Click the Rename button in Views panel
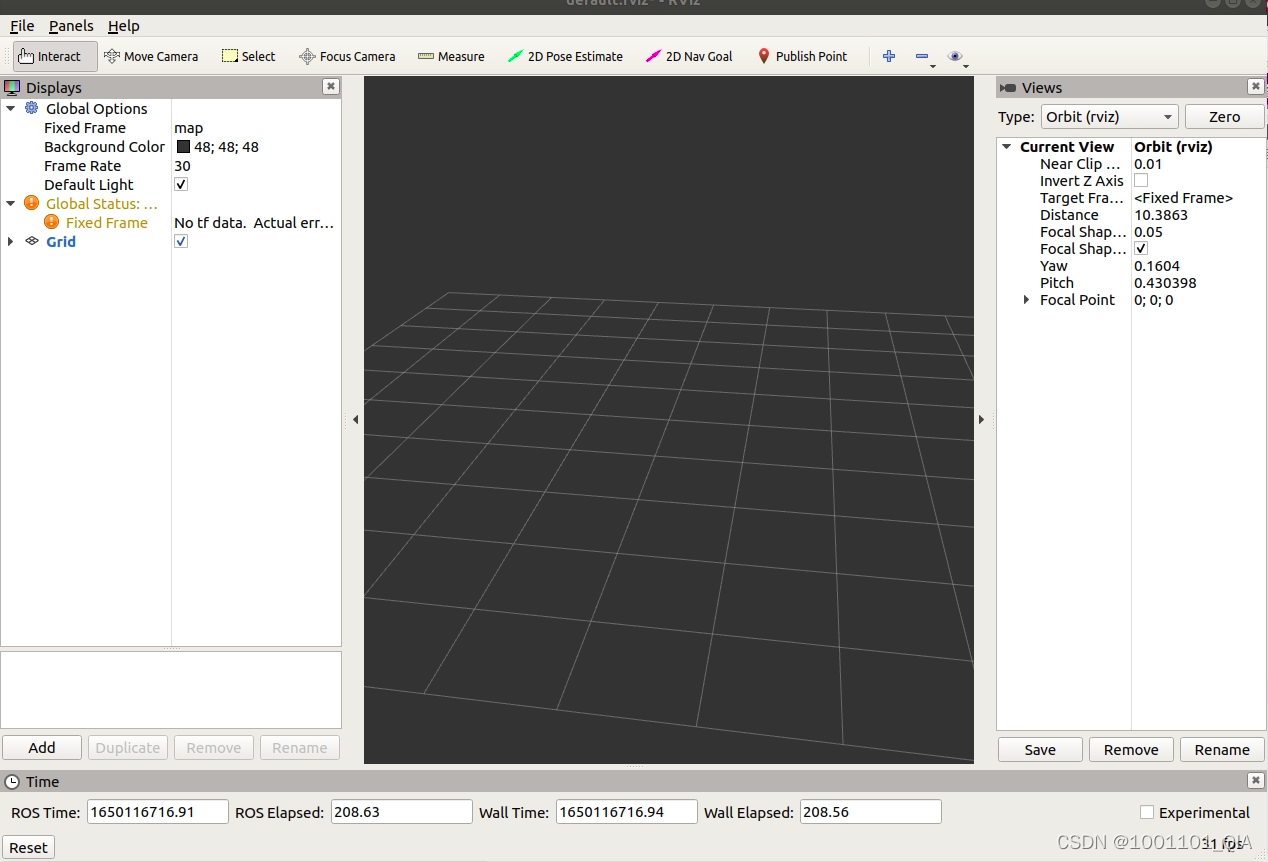 coord(1222,749)
